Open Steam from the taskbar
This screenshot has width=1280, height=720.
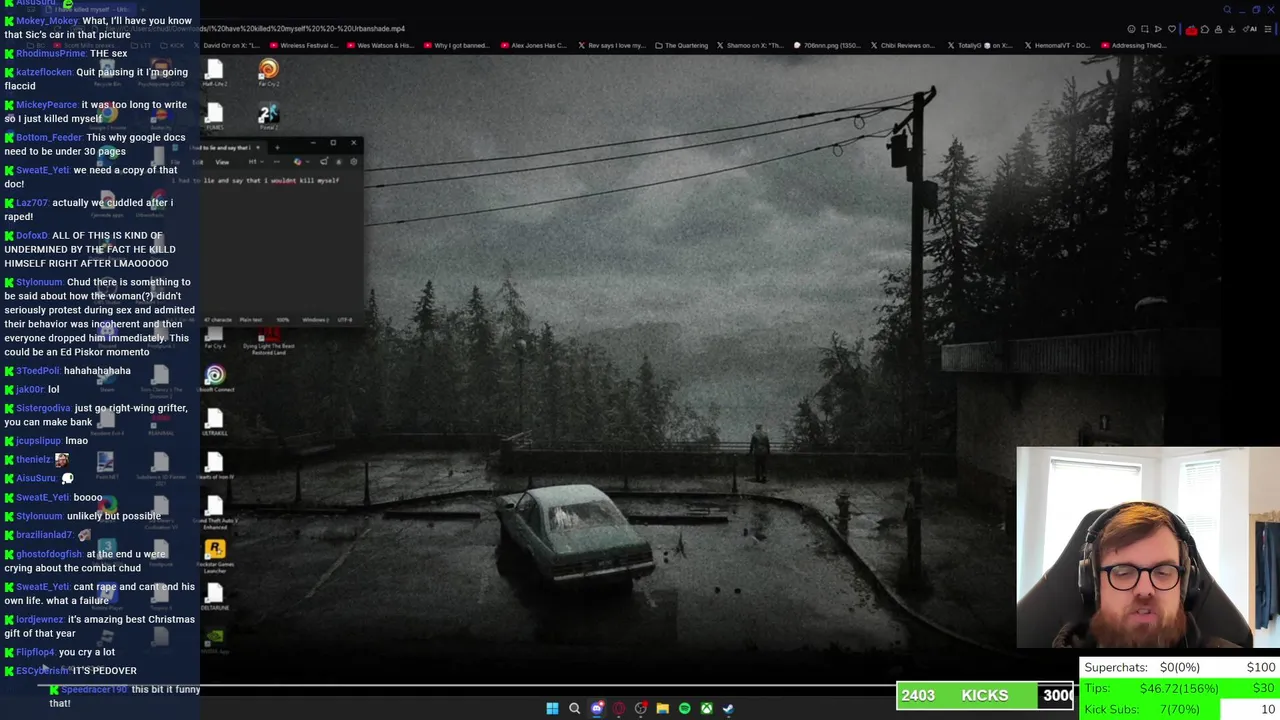click(x=728, y=708)
